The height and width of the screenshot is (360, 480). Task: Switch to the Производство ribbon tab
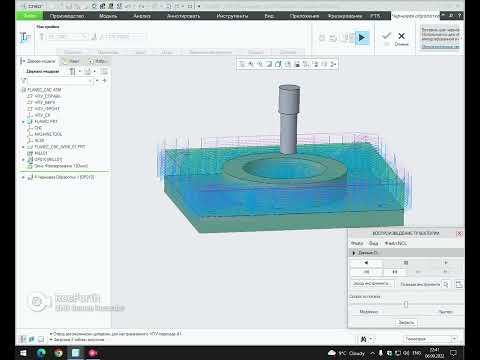coord(67,16)
